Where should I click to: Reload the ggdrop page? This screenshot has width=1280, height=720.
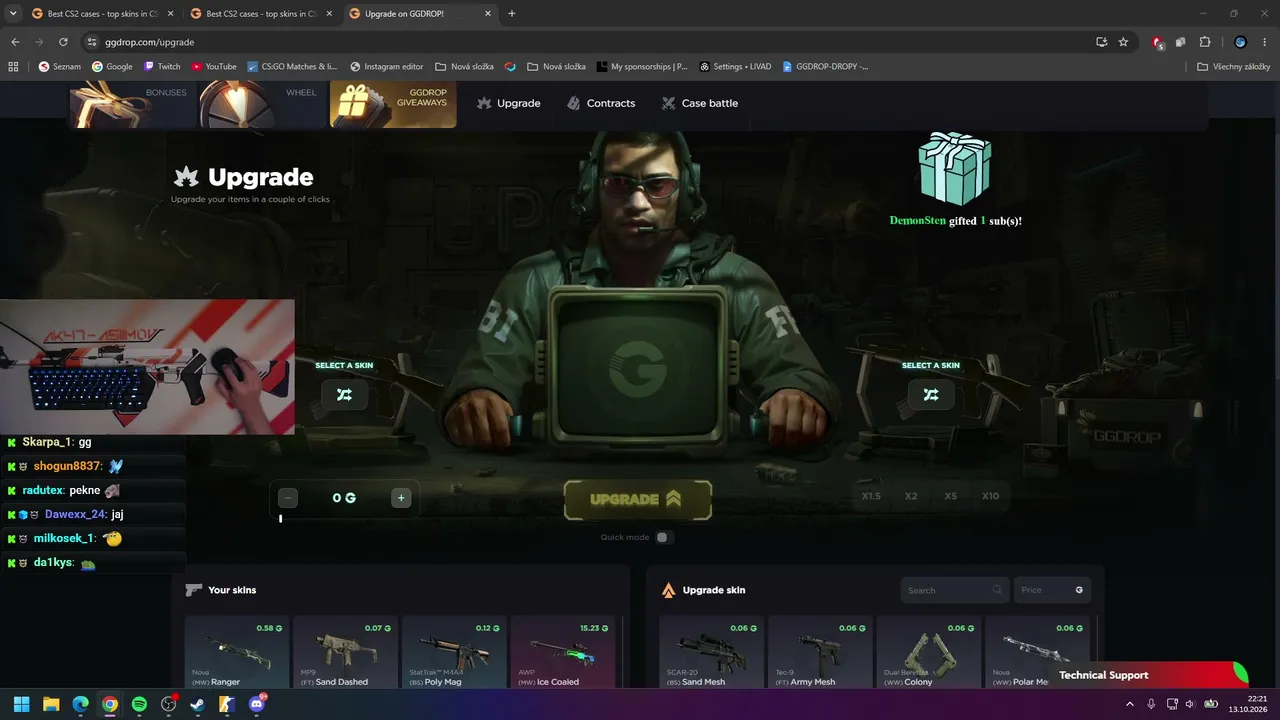tap(63, 42)
